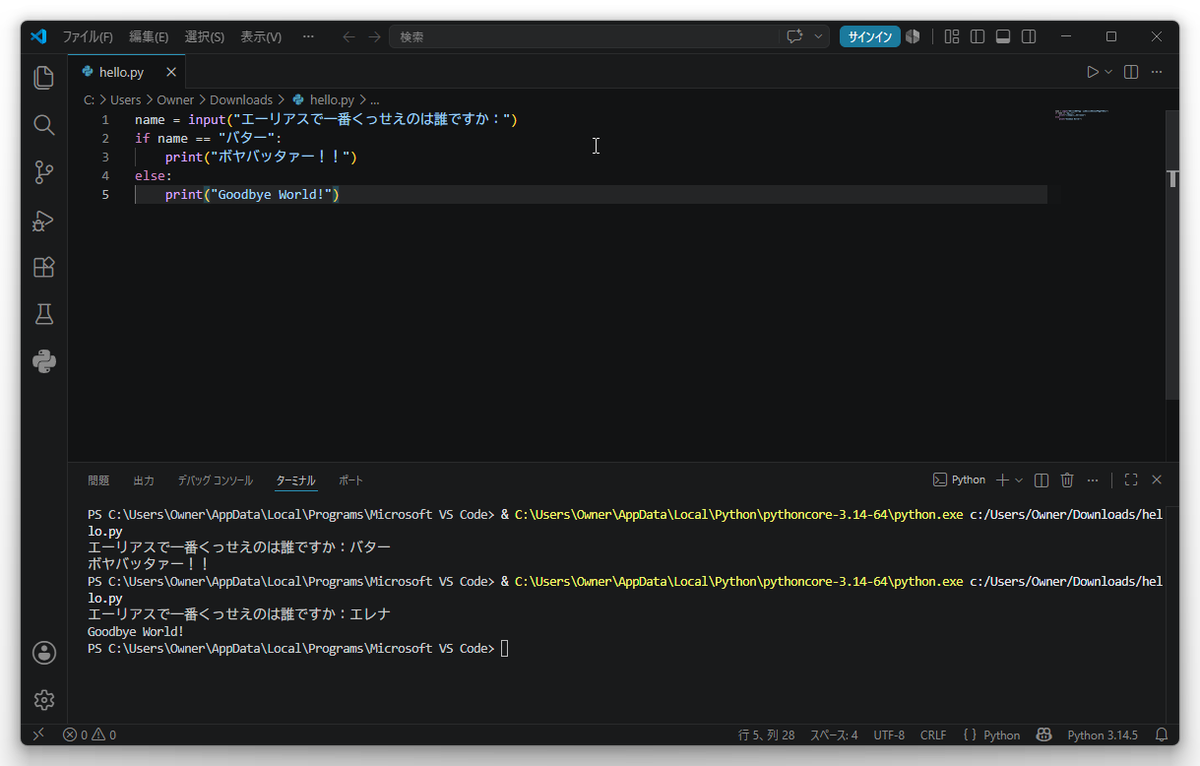Click UTF-8 encoding in status bar
Viewport: 1200px width, 766px height.
889,735
